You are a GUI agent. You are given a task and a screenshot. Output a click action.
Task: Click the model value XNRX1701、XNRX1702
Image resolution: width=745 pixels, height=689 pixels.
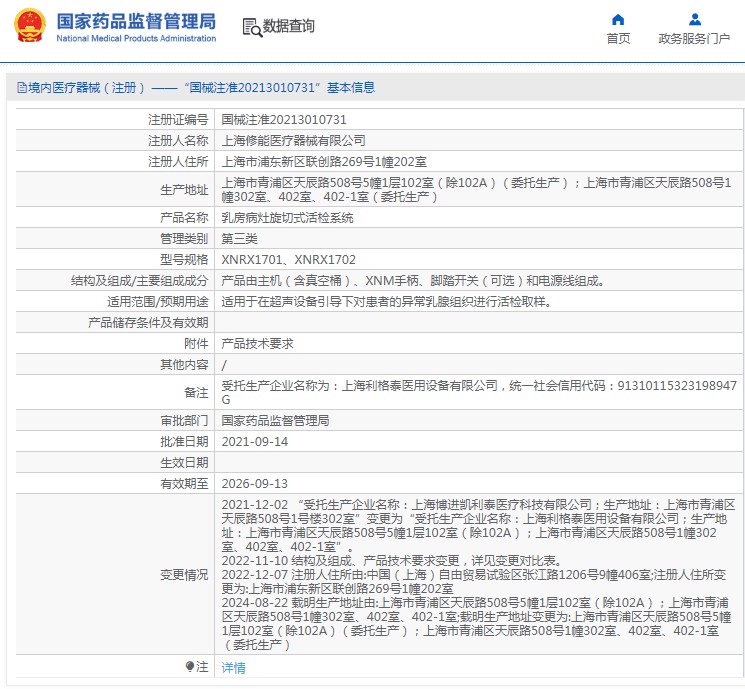click(288, 260)
